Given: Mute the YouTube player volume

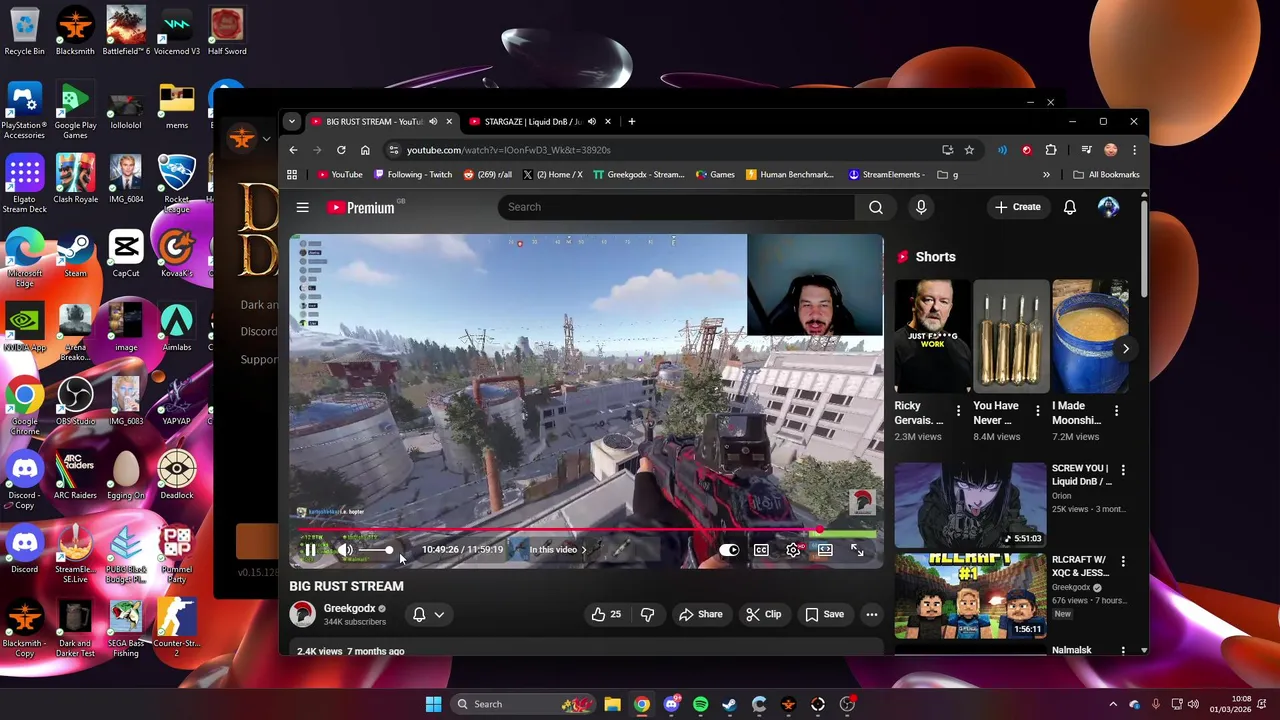Looking at the screenshot, I should coord(345,550).
